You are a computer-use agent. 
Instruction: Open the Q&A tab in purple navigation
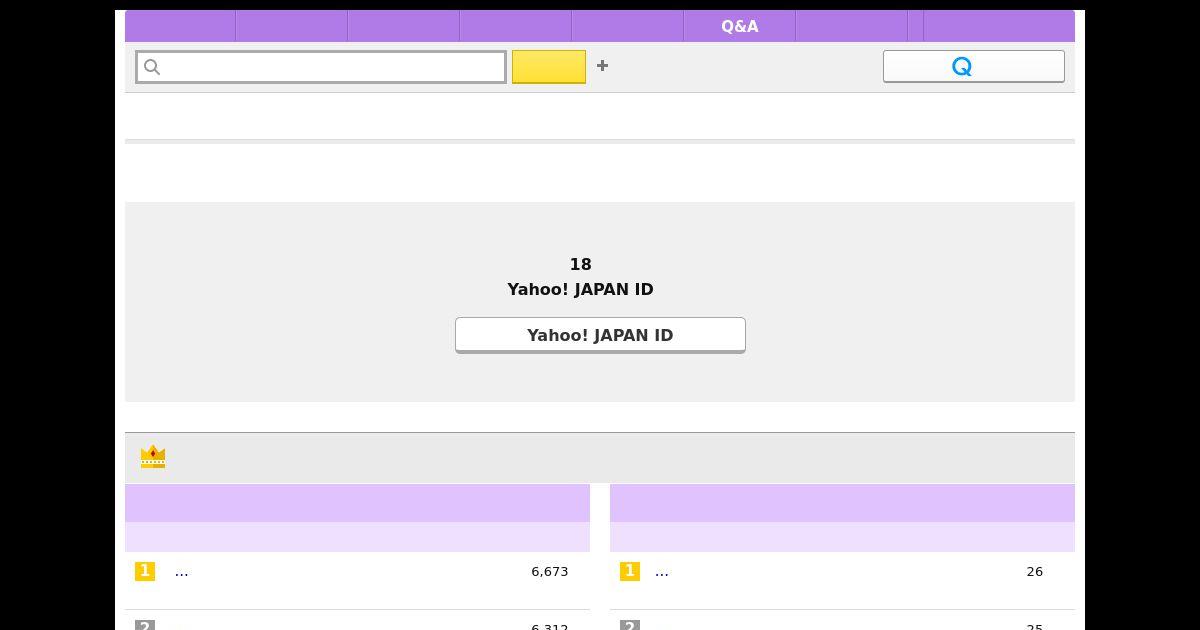coord(739,26)
